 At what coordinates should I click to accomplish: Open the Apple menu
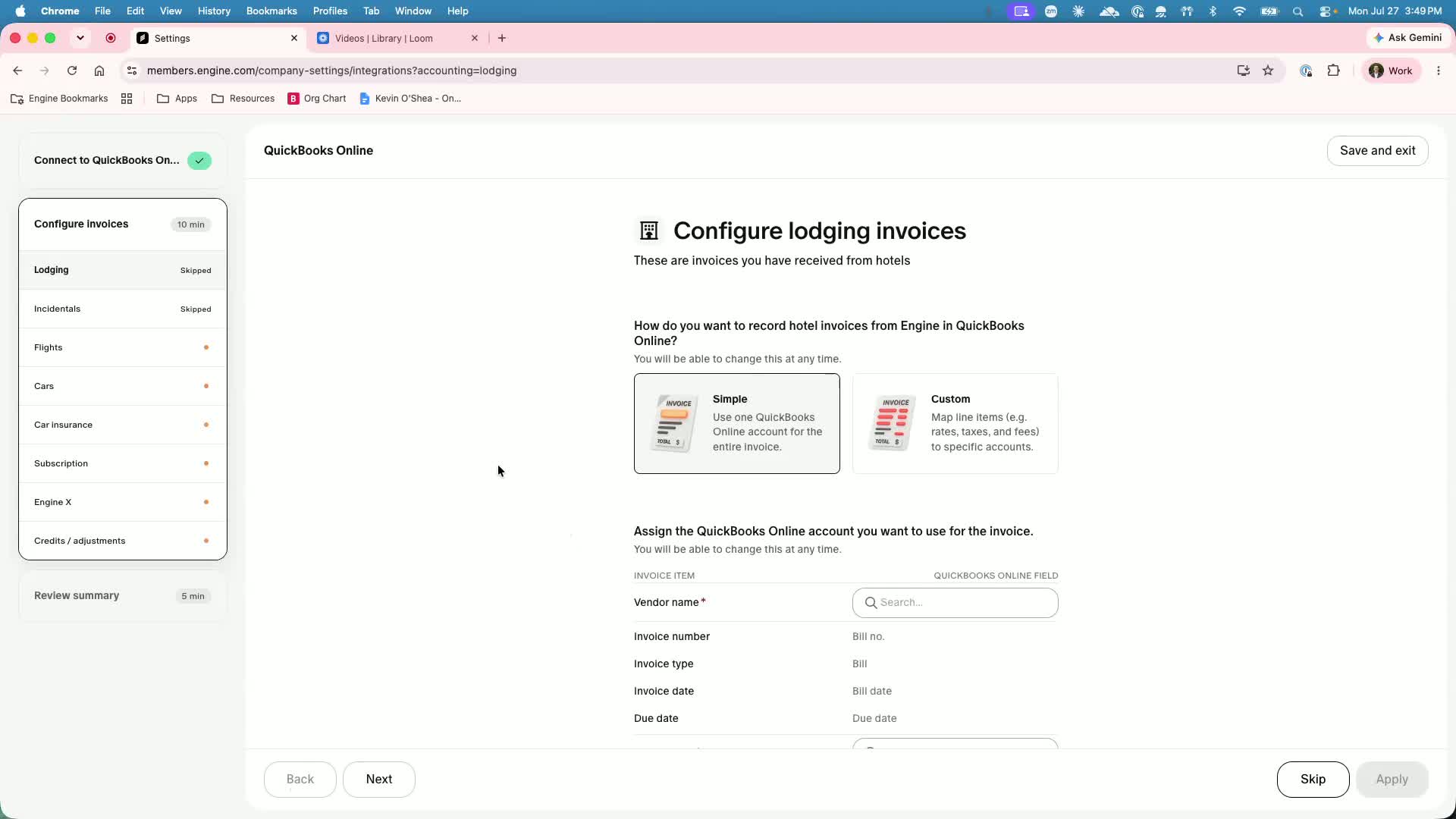20,11
